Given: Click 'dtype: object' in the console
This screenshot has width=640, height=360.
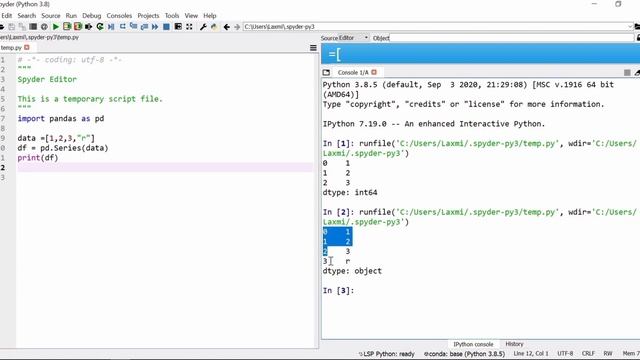Looking at the screenshot, I should click(x=352, y=271).
